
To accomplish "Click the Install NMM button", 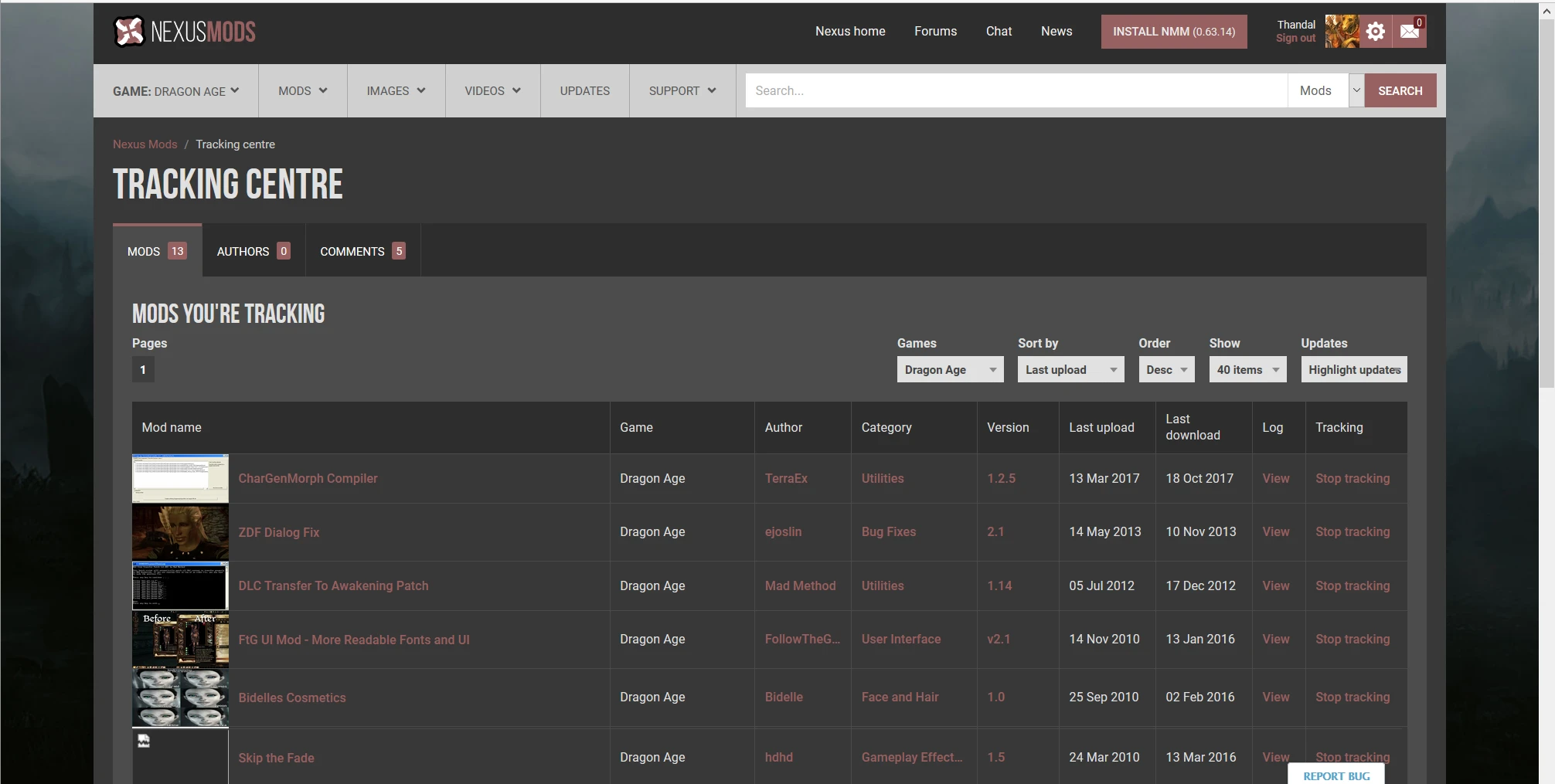I will click(1174, 32).
